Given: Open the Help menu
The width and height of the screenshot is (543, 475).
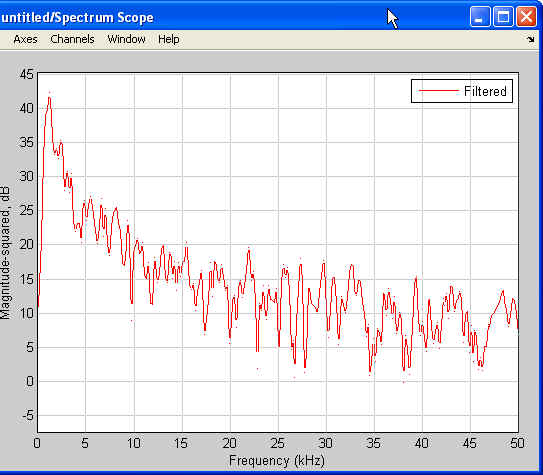Looking at the screenshot, I should pos(169,39).
